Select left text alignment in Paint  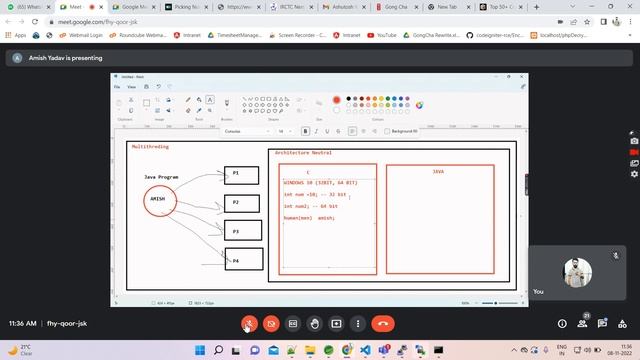click(352, 131)
